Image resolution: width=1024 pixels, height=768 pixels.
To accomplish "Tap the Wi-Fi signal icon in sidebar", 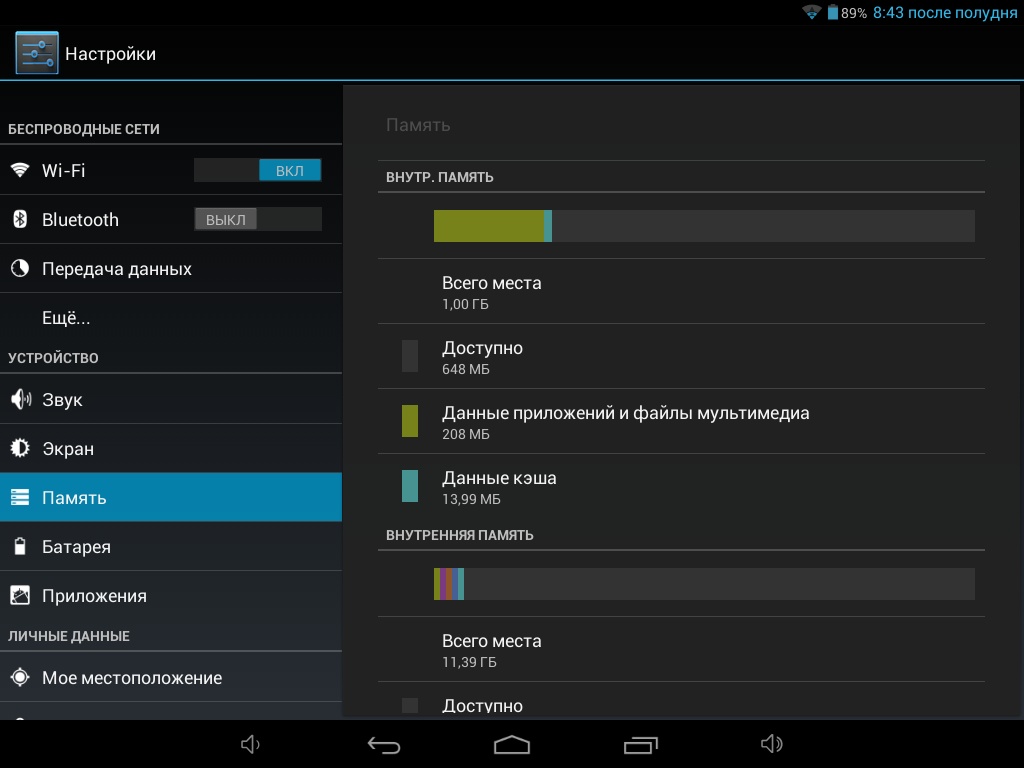I will 20,170.
